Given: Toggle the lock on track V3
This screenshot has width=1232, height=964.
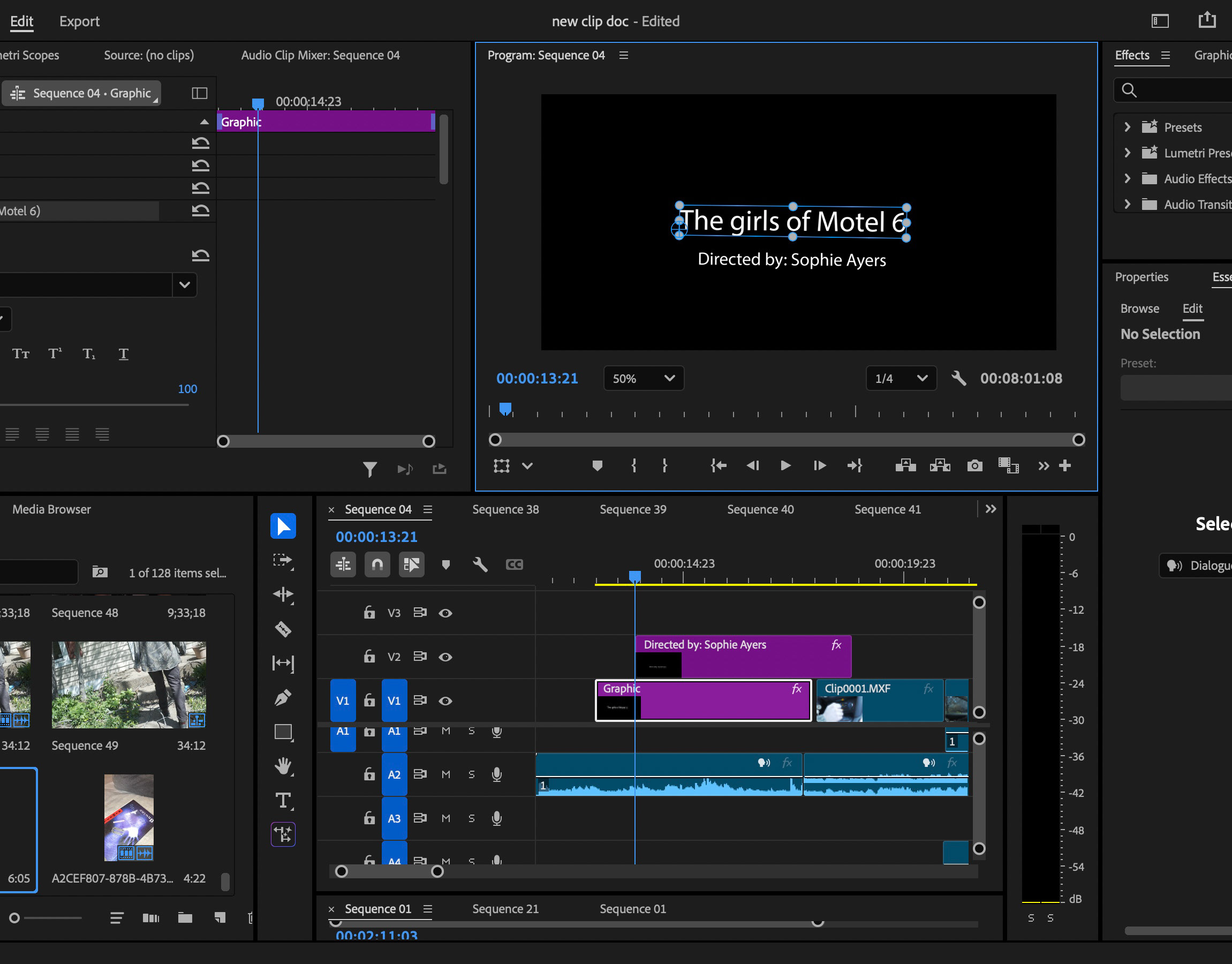Looking at the screenshot, I should pos(369,613).
